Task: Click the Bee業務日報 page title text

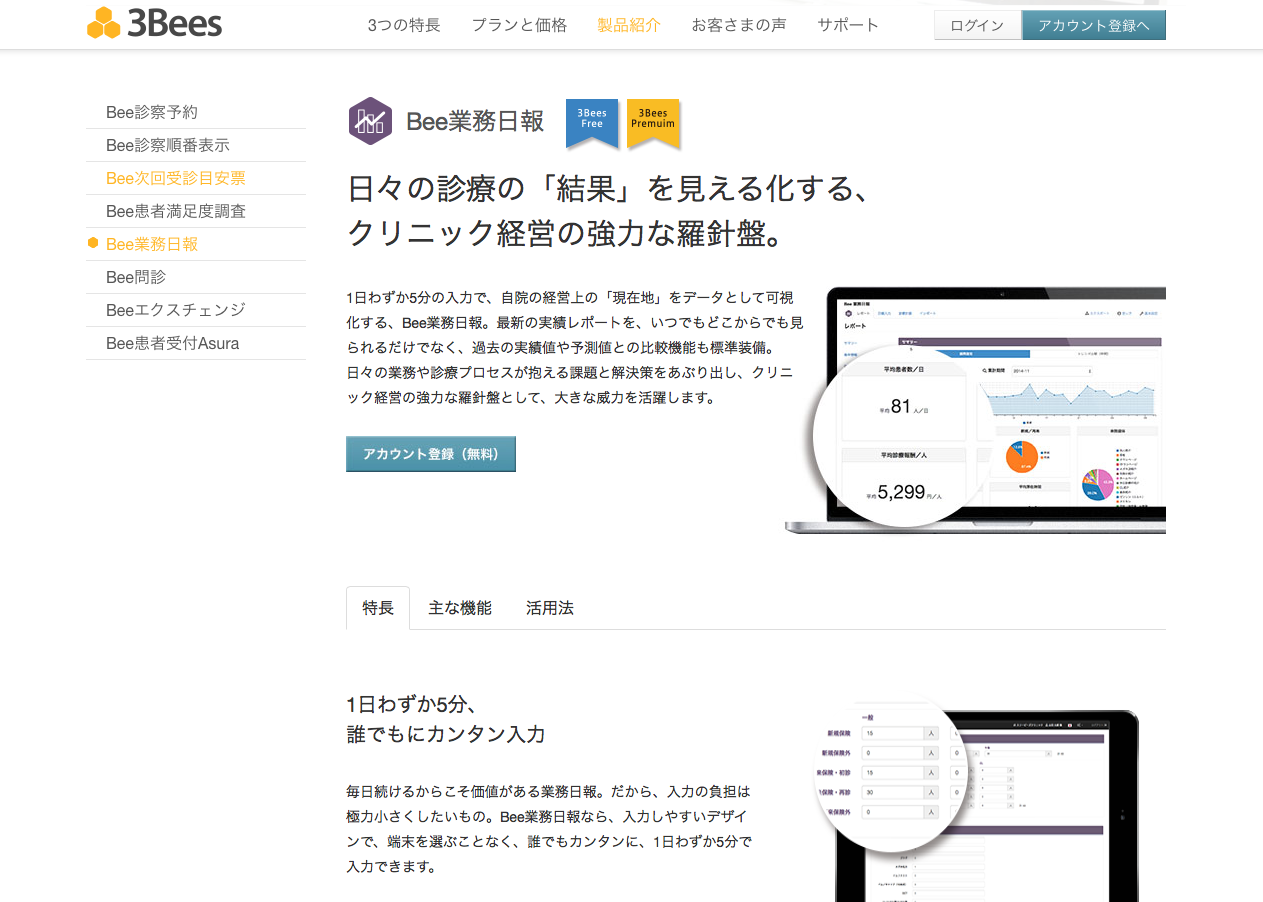Action: click(x=475, y=122)
